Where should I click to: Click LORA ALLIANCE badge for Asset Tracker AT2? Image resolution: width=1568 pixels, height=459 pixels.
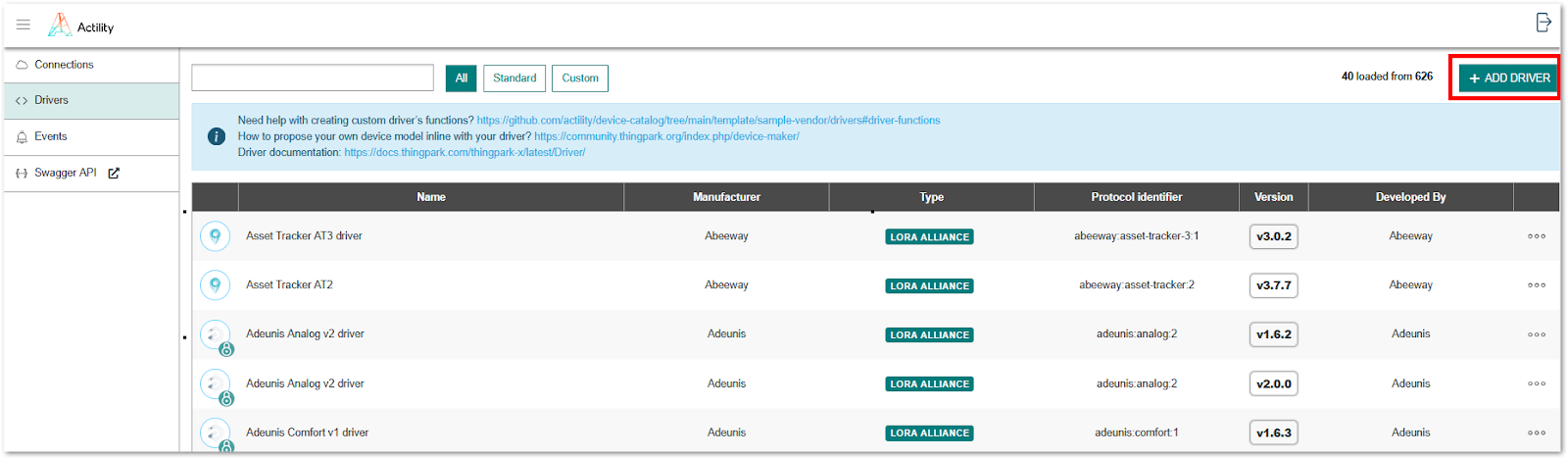929,286
